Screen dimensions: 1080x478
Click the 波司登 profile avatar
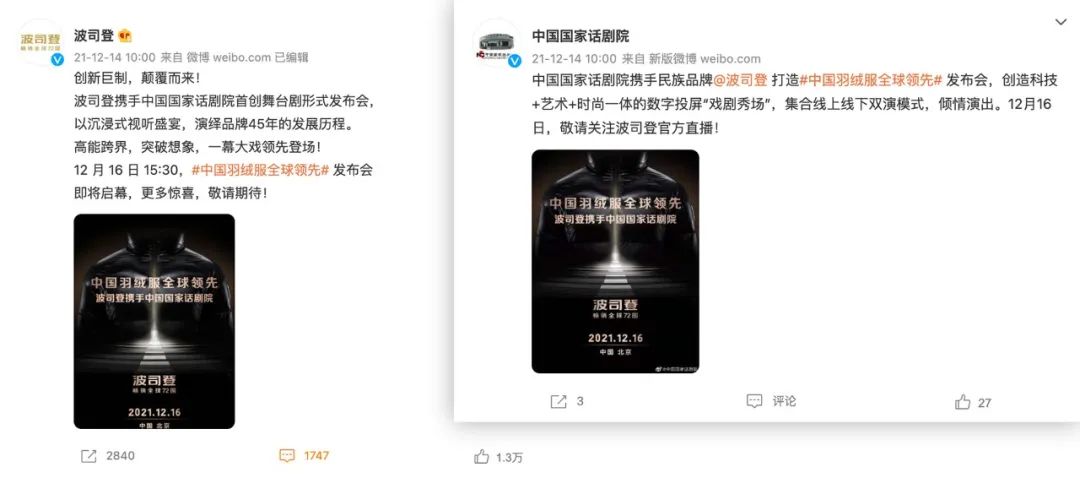[x=40, y=42]
